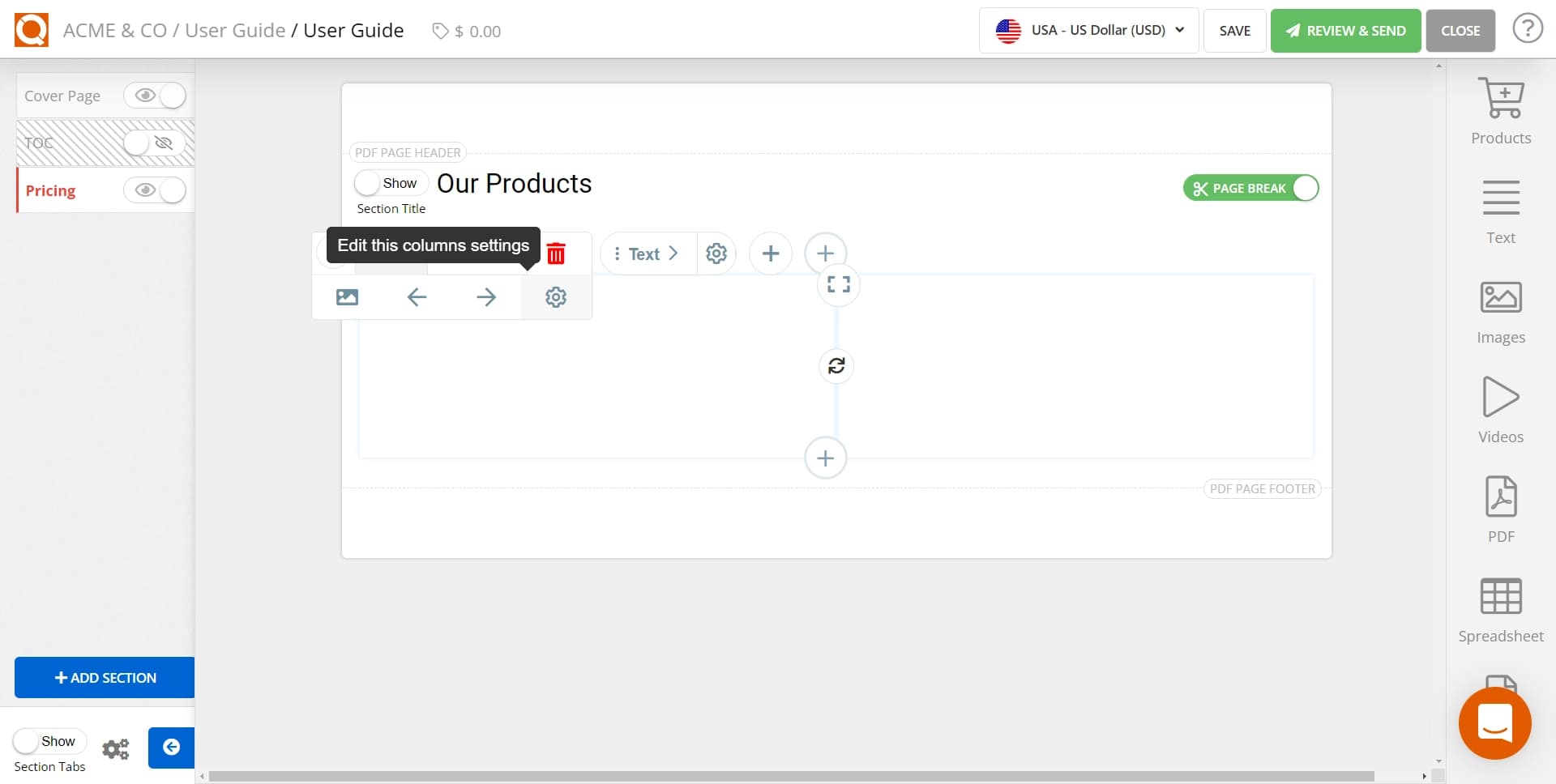This screenshot has height=784, width=1556.
Task: Open the help question mark menu
Action: (1528, 28)
